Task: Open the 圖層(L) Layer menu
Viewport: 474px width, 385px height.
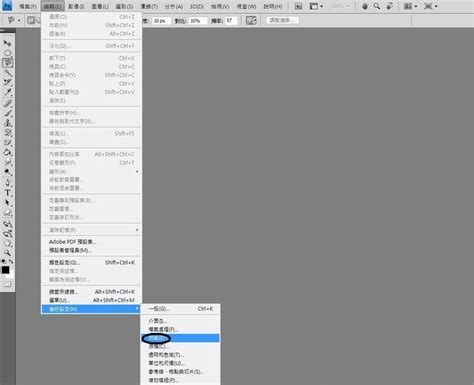Action: (100, 6)
